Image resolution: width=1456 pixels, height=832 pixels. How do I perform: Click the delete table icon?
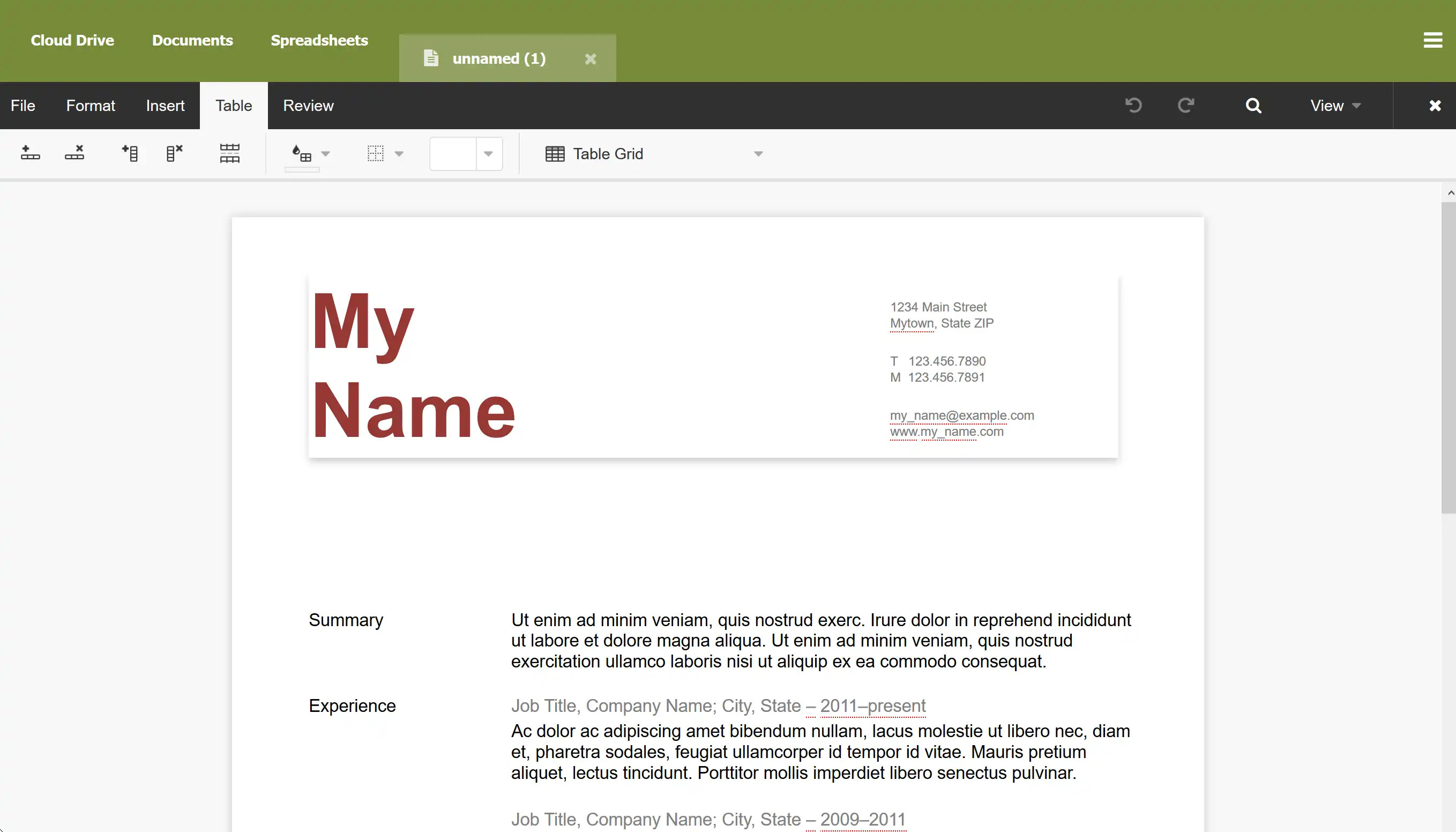(229, 154)
